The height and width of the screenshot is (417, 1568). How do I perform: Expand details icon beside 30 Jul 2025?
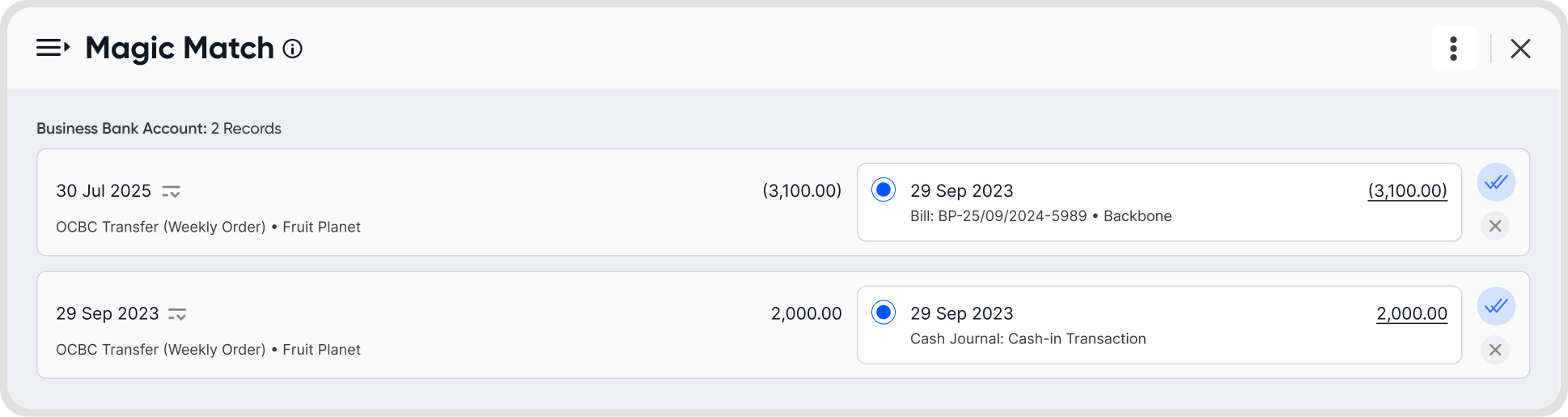click(171, 192)
